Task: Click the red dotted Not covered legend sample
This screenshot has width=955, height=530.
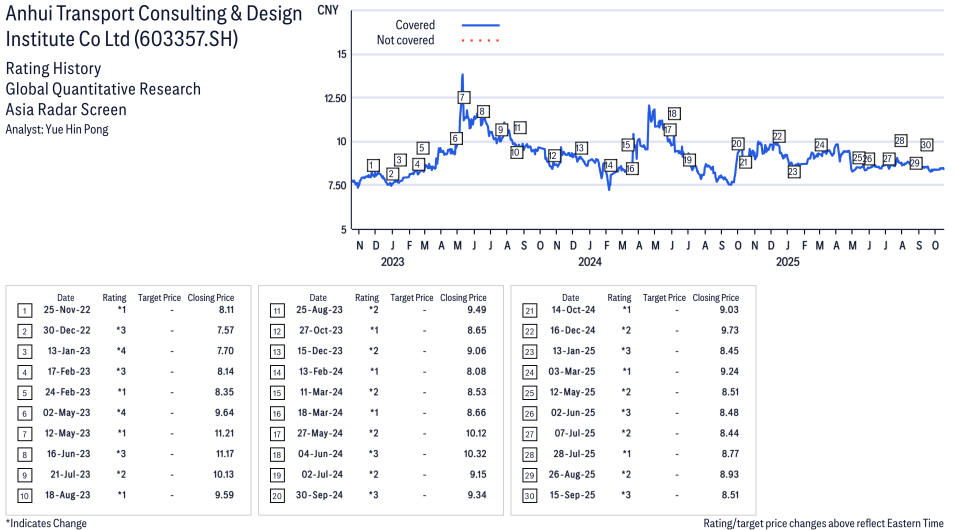Action: pyautogui.click(x=481, y=41)
